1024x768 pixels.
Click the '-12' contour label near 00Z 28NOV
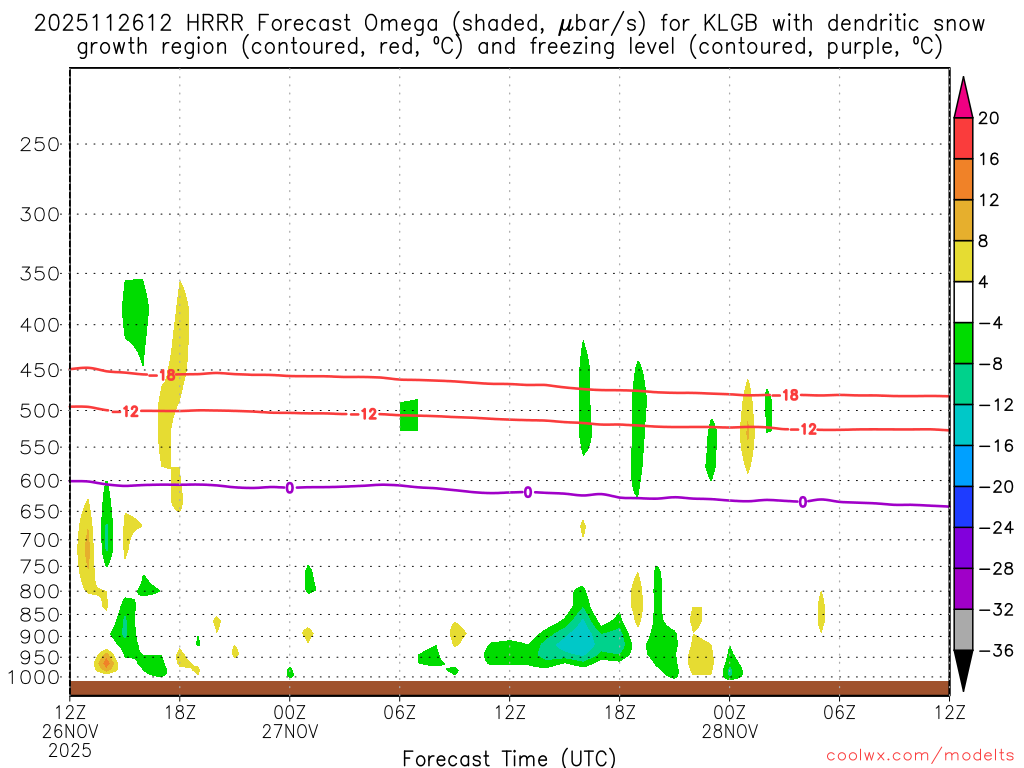(804, 429)
